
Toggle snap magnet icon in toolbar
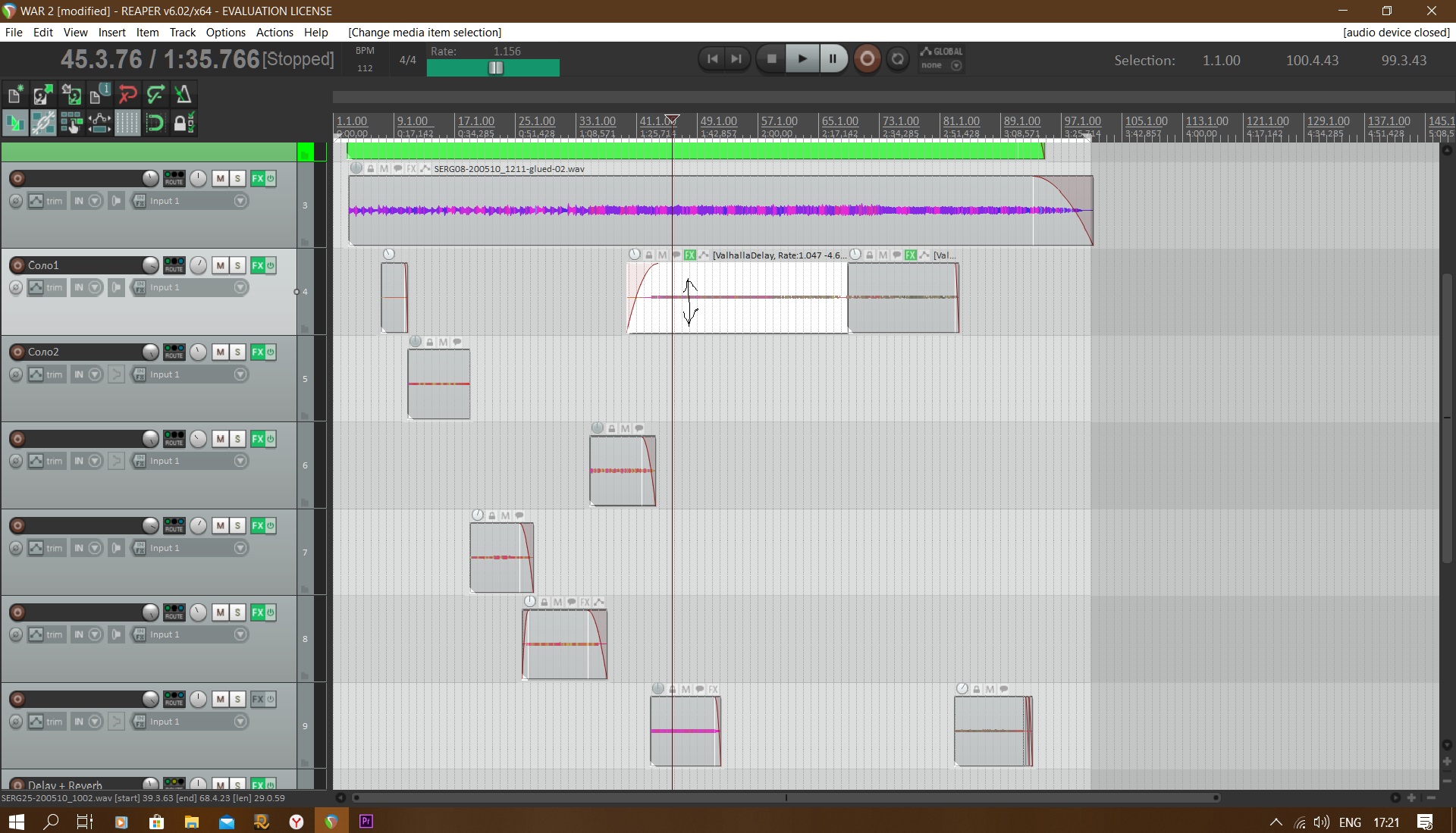coord(155,123)
